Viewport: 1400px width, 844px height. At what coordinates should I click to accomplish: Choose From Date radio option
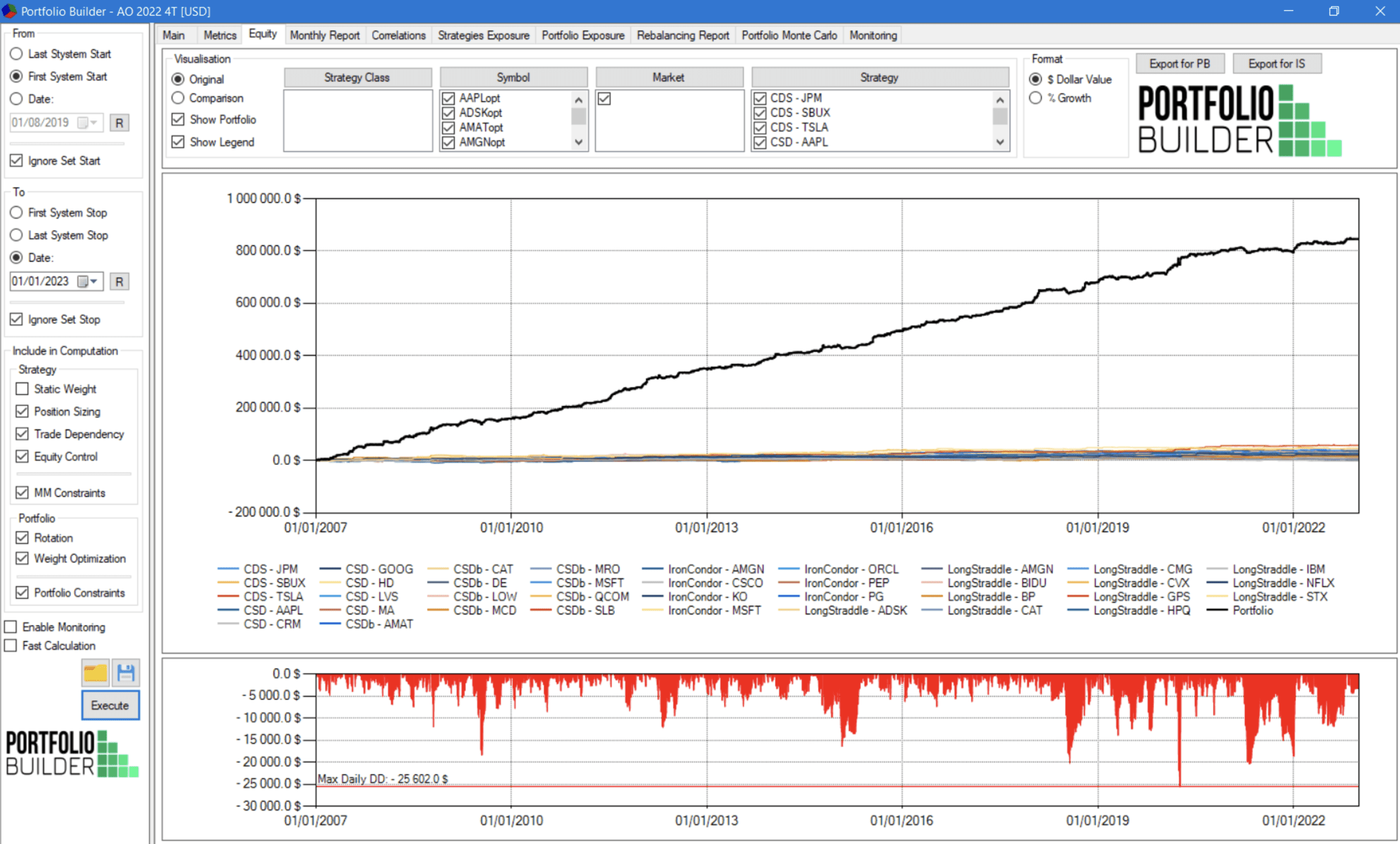(x=16, y=99)
